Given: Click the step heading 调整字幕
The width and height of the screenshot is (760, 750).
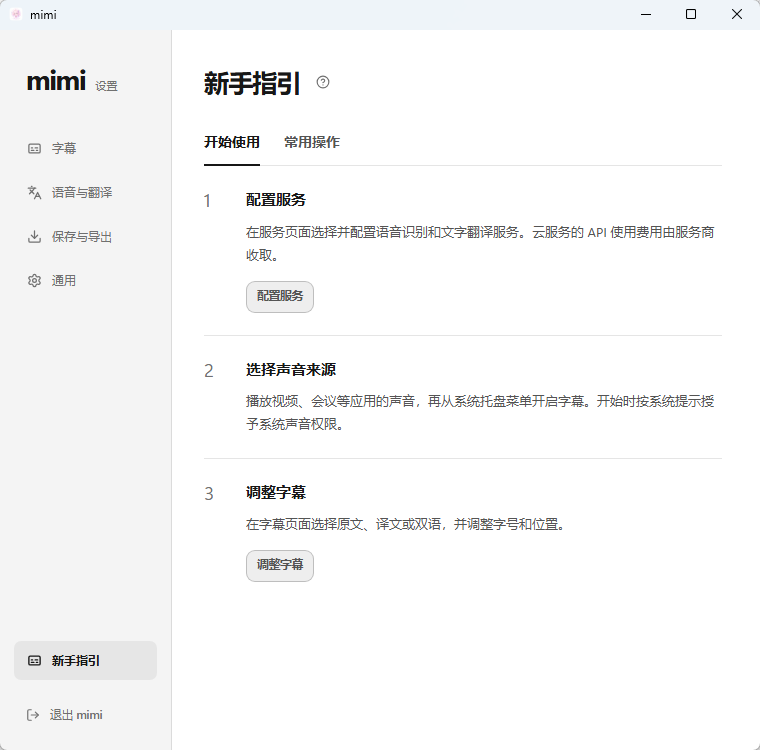Looking at the screenshot, I should [x=276, y=493].
